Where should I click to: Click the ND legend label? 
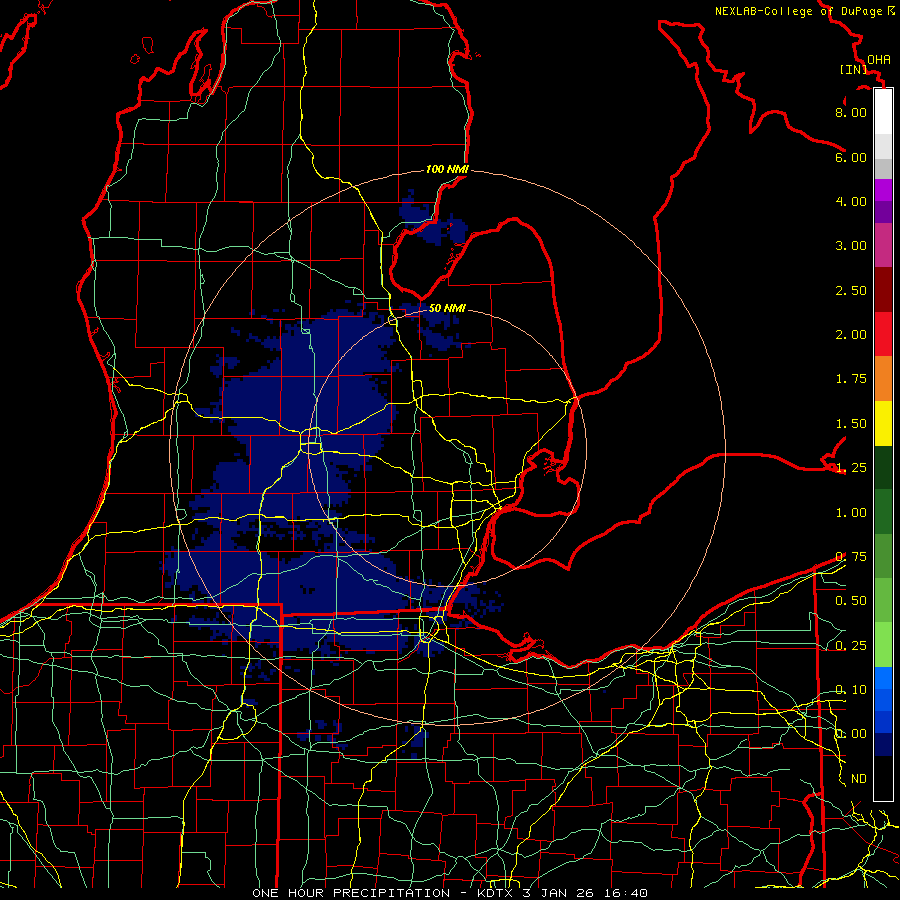(859, 778)
